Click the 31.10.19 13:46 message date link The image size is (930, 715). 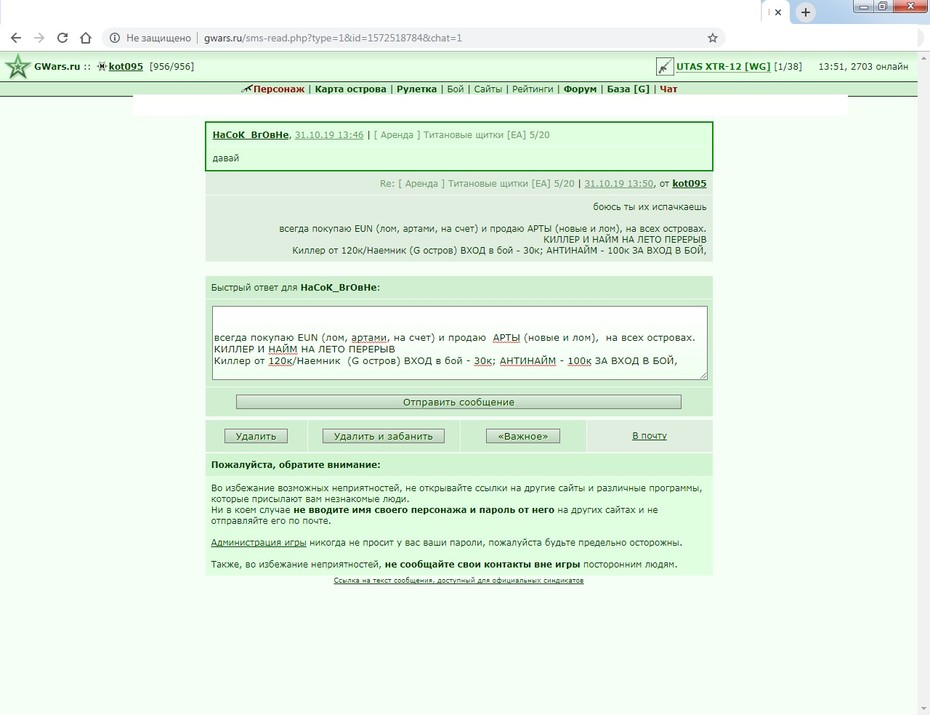(x=329, y=135)
